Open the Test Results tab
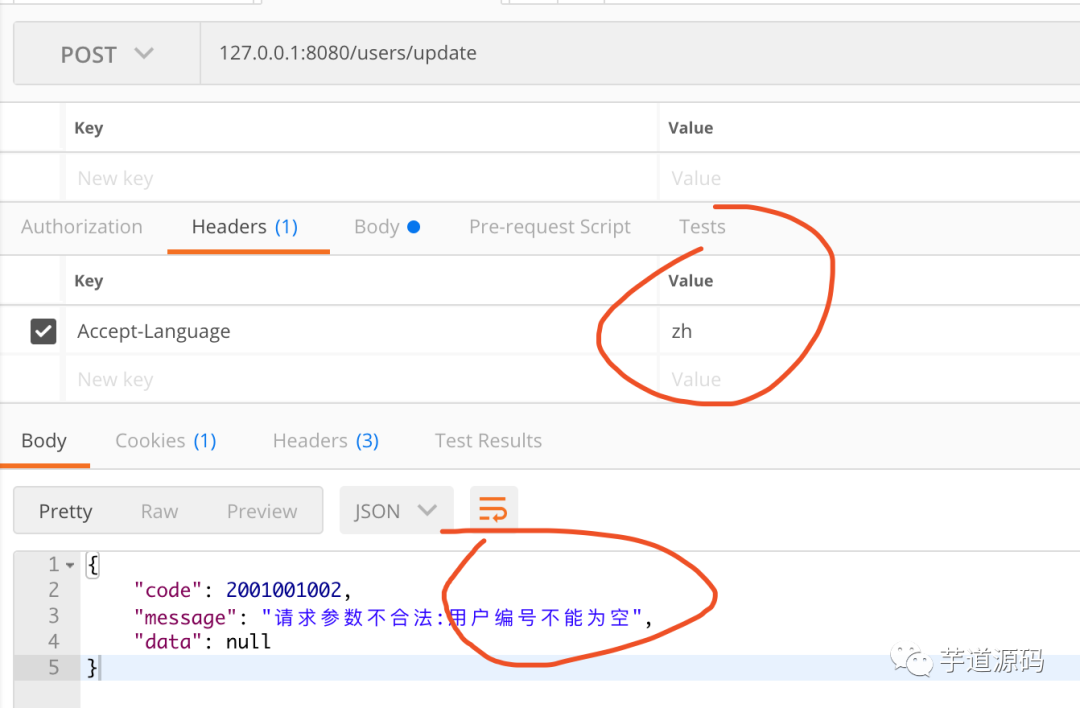The height and width of the screenshot is (708, 1080). point(488,441)
